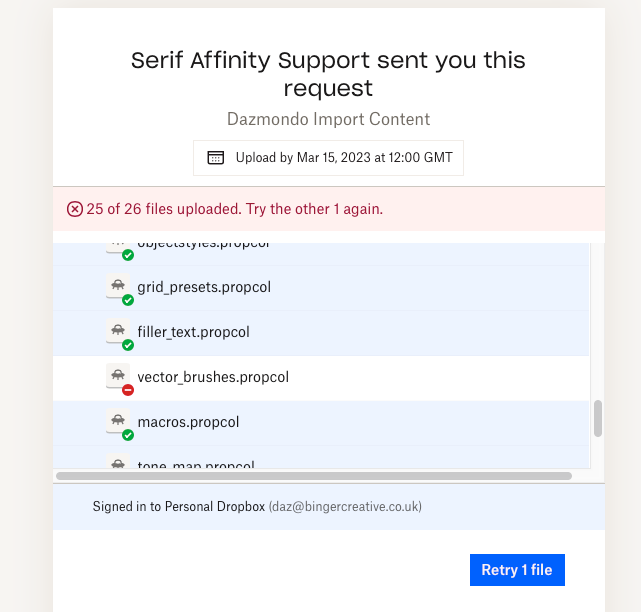Click the filler_text.propcol file icon

point(118,331)
